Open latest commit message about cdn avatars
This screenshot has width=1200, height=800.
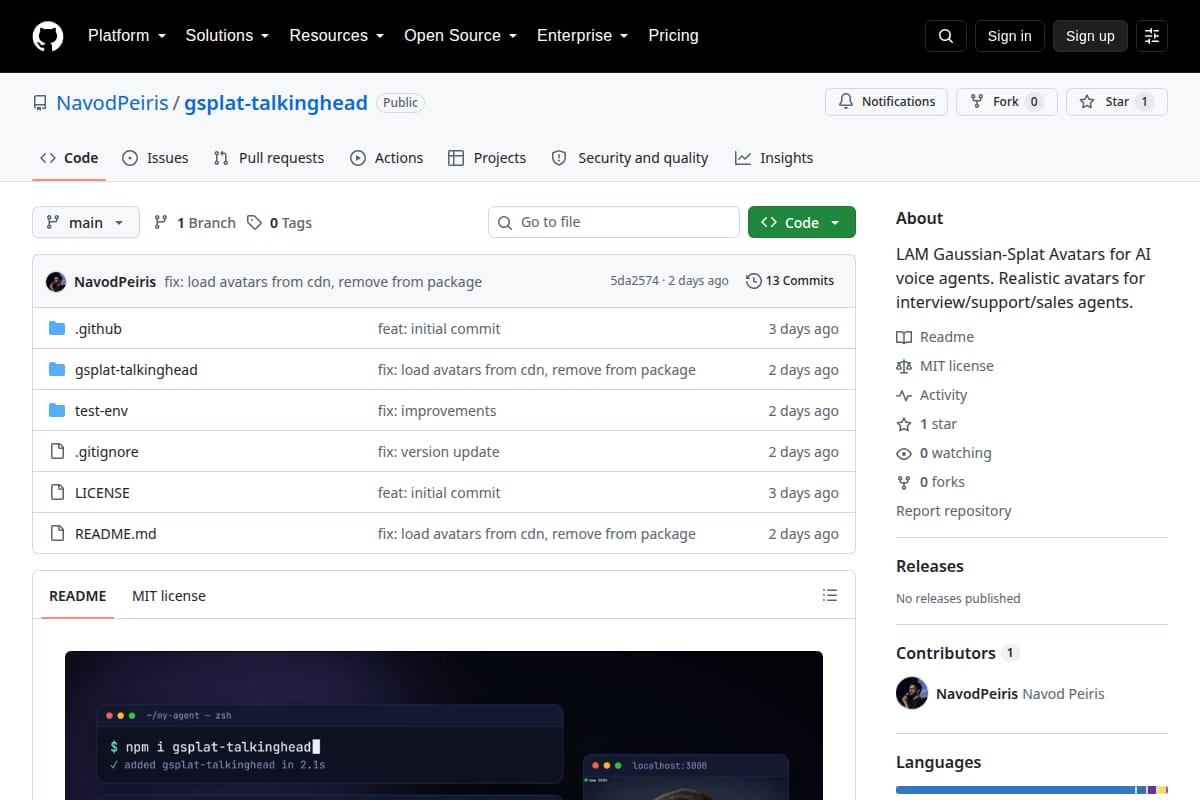coord(323,282)
